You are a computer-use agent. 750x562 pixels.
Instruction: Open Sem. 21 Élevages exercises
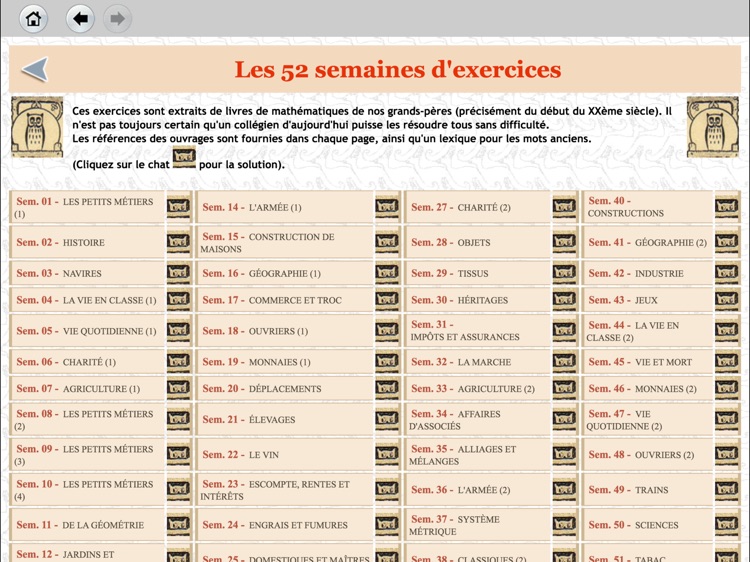[285, 419]
